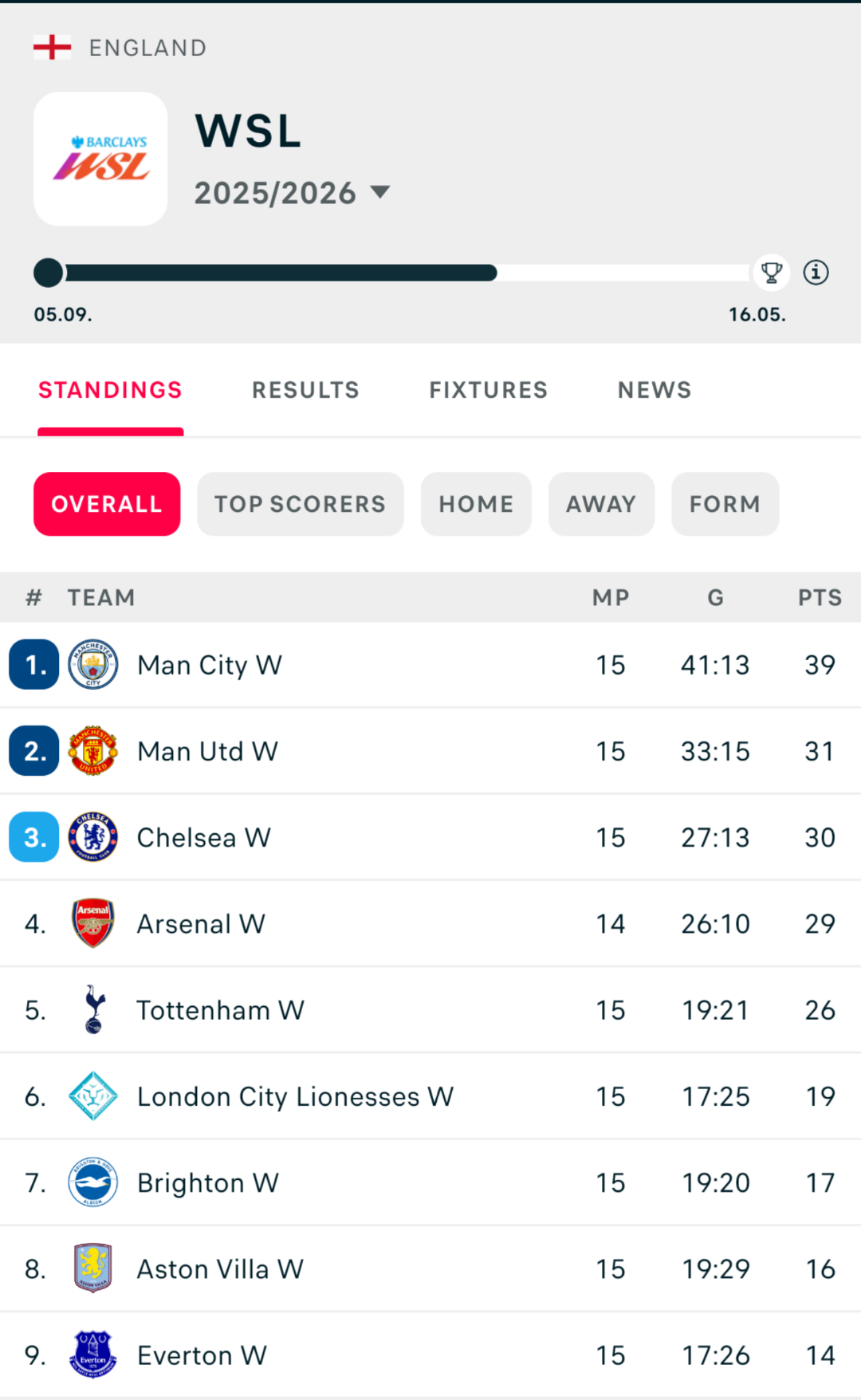Switch to the FIXTURES tab
861x1400 pixels.
point(488,390)
